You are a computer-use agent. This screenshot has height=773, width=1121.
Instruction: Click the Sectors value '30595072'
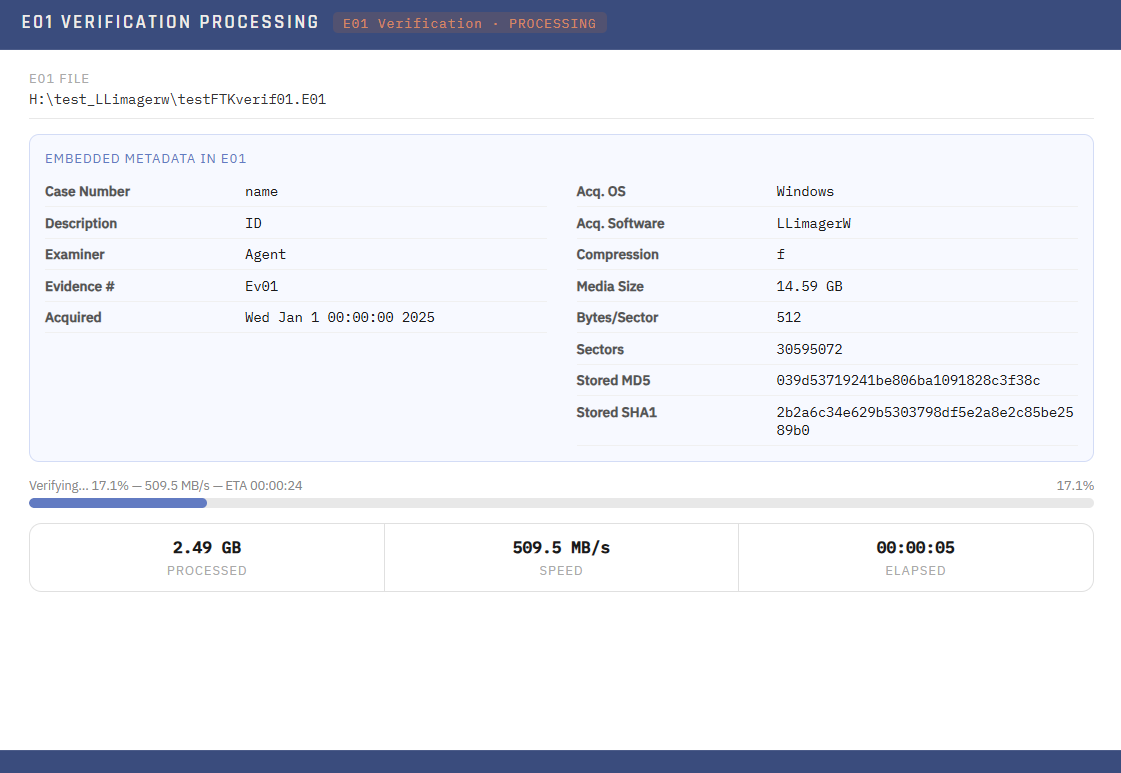(809, 349)
